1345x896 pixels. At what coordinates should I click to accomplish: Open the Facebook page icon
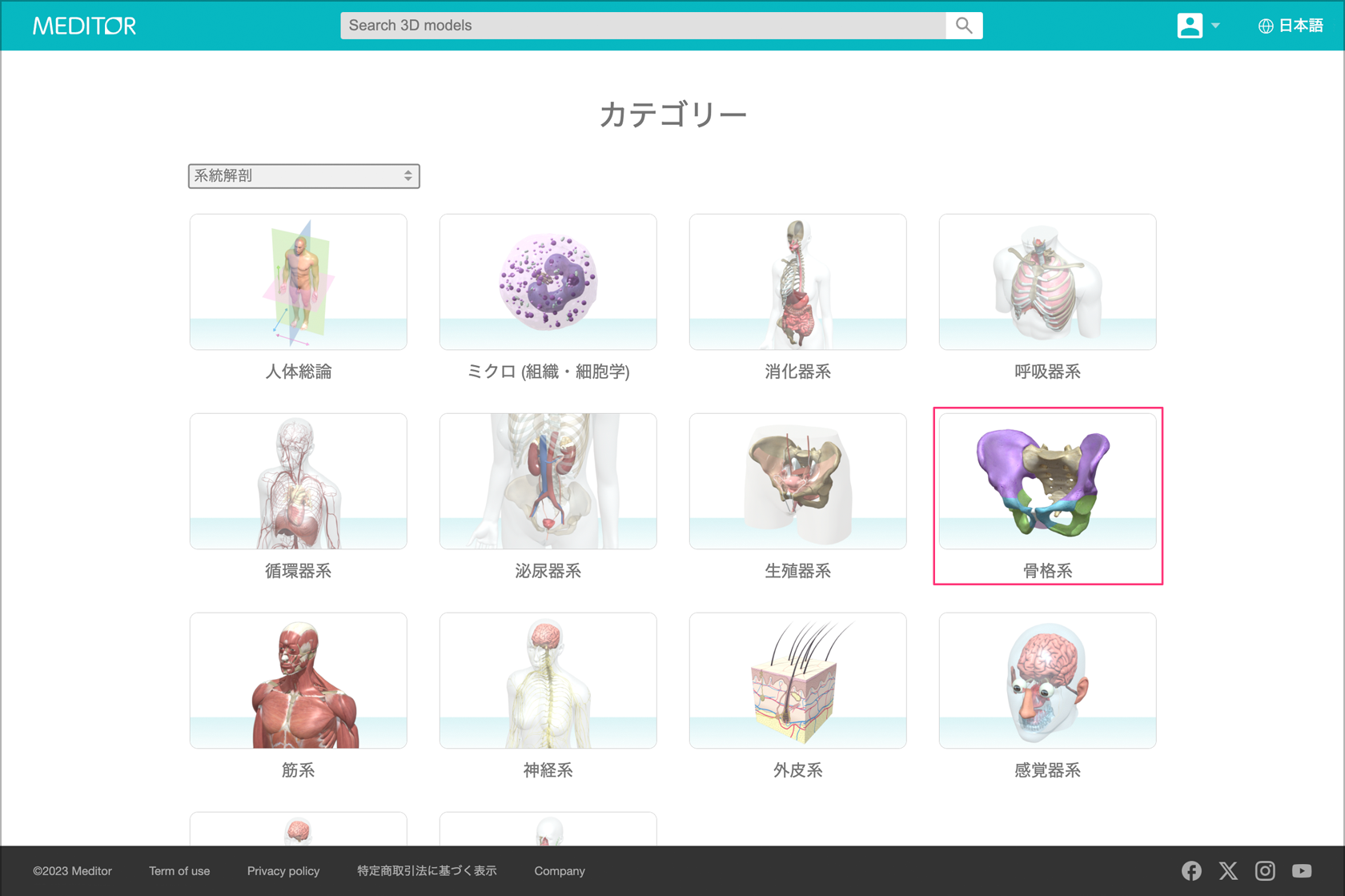(1191, 870)
